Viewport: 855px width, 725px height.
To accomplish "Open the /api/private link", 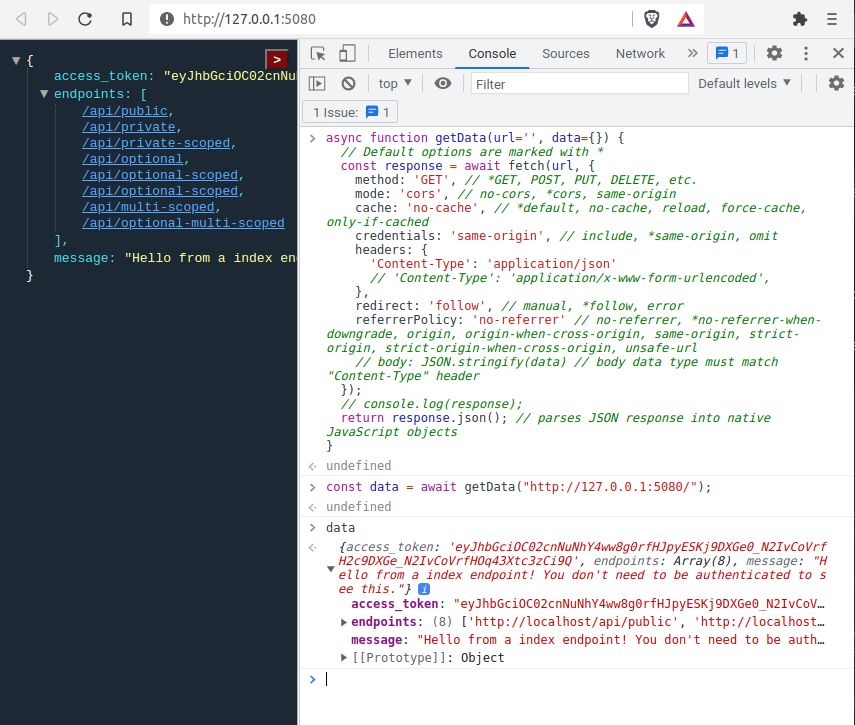I will pos(129,127).
